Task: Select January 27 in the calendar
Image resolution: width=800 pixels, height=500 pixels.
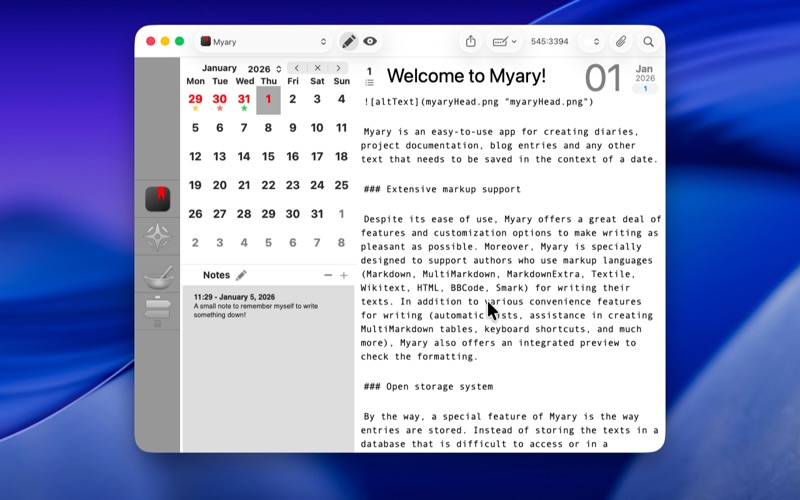Action: pos(219,214)
